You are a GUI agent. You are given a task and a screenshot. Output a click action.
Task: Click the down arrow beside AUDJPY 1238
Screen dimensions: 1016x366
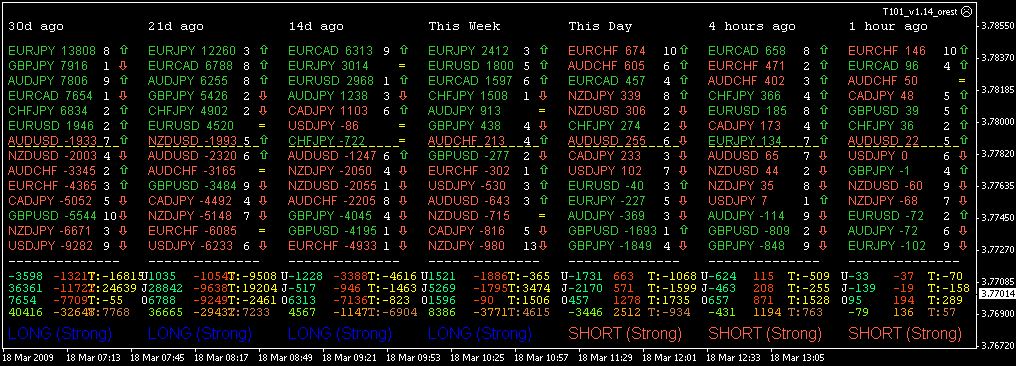[x=404, y=96]
